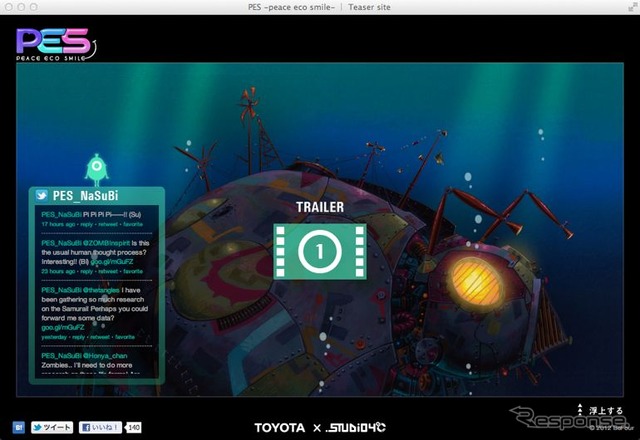Open the TOYOTA logo link
The height and width of the screenshot is (440, 640).
click(280, 428)
